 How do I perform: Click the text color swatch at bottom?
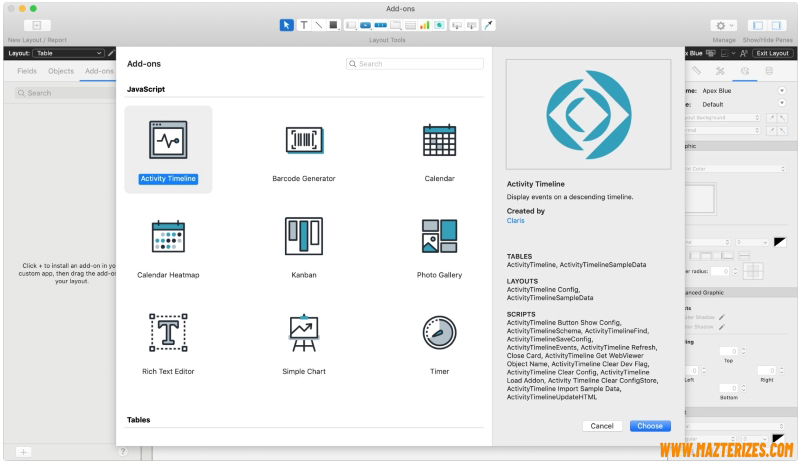(779, 437)
